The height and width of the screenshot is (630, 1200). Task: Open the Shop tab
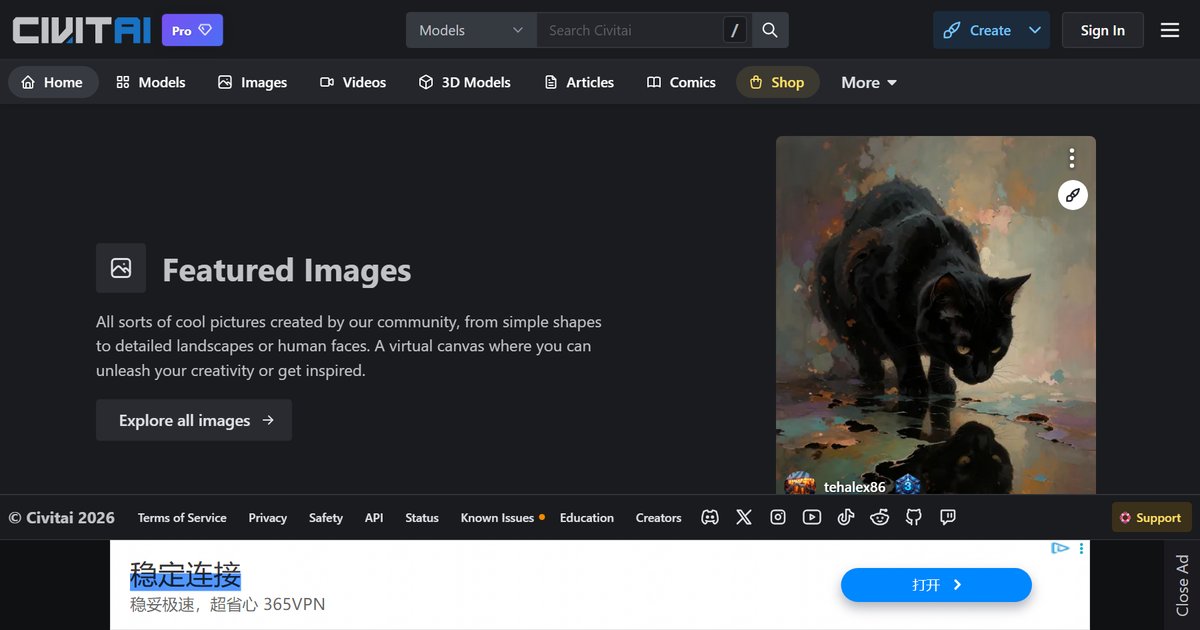coord(777,82)
